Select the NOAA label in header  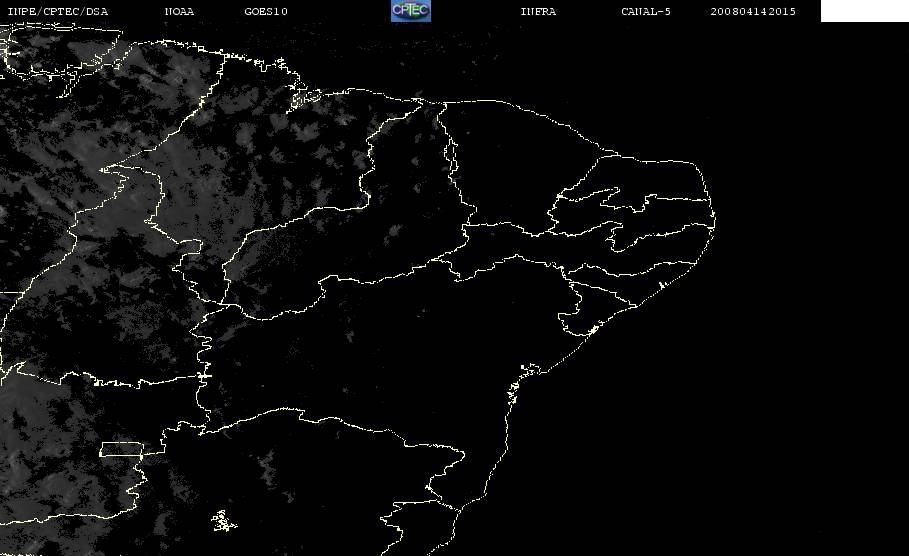coord(179,12)
